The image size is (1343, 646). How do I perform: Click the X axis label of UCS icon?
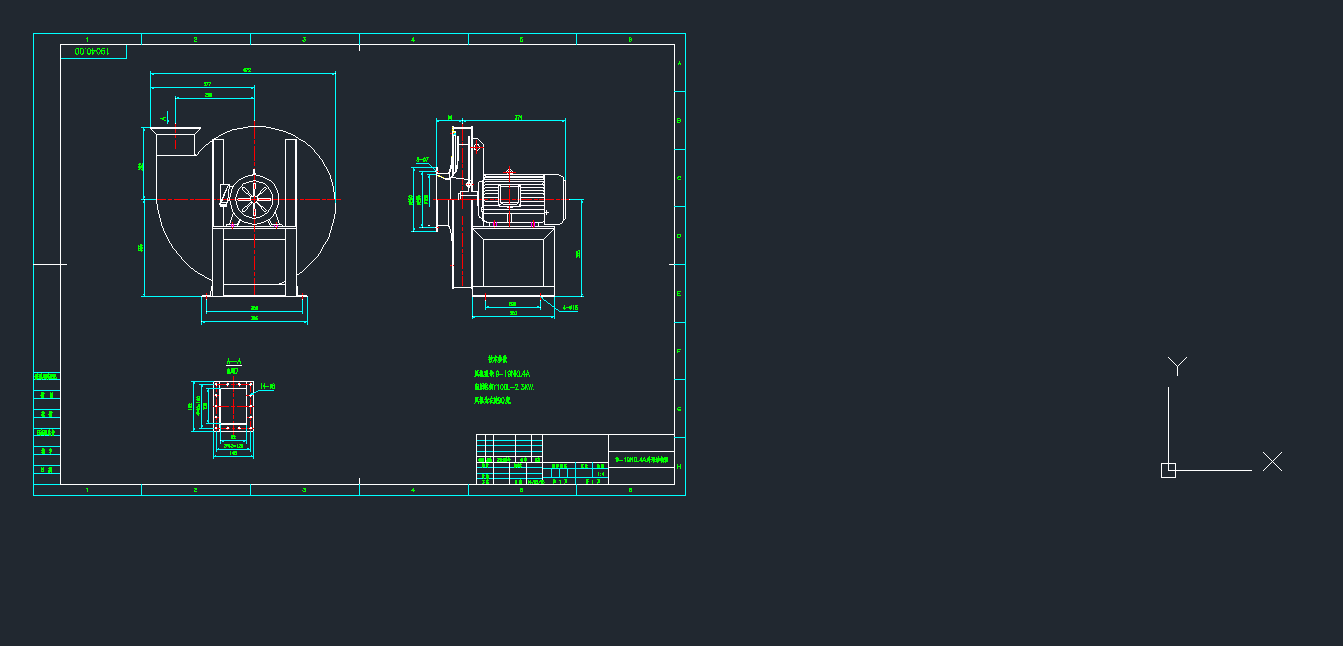[x=1272, y=461]
